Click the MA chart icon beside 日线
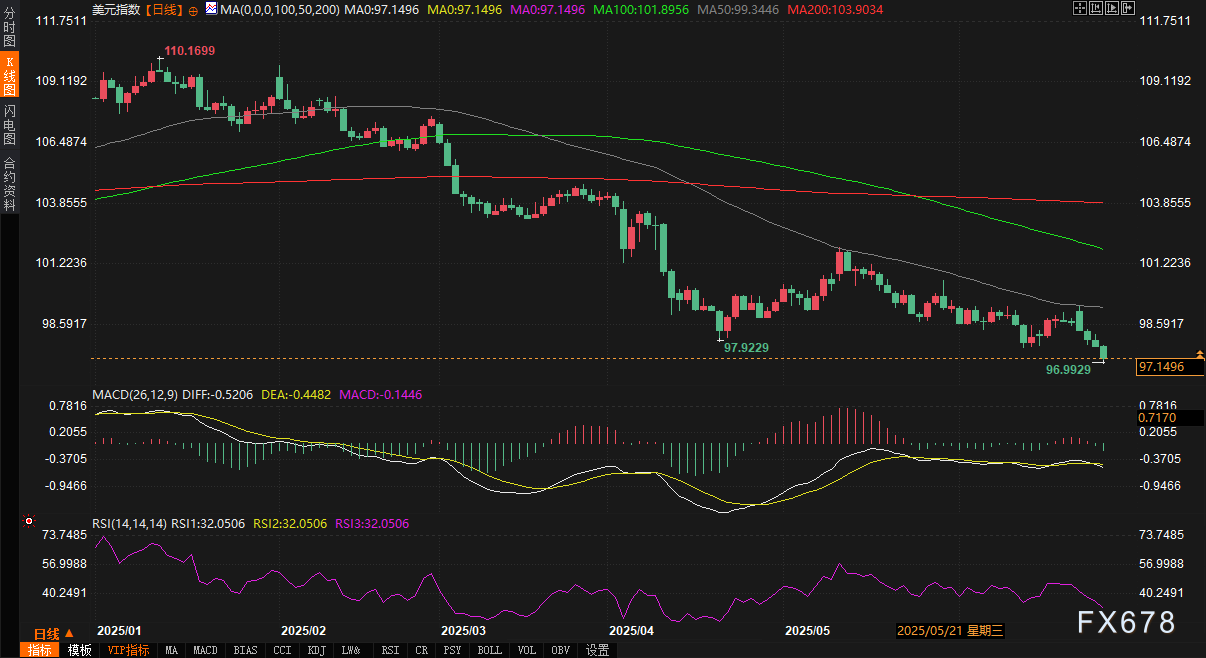Viewport: 1206px width, 658px height. coord(211,9)
